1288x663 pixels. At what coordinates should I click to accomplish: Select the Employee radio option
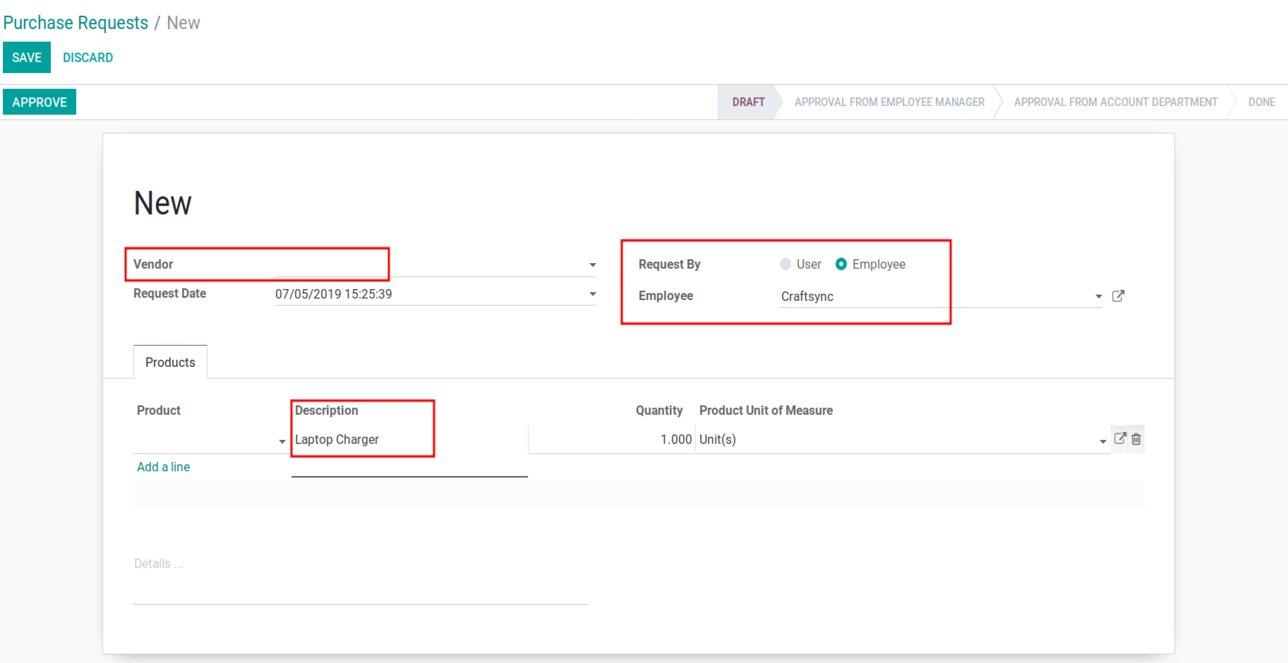[841, 264]
